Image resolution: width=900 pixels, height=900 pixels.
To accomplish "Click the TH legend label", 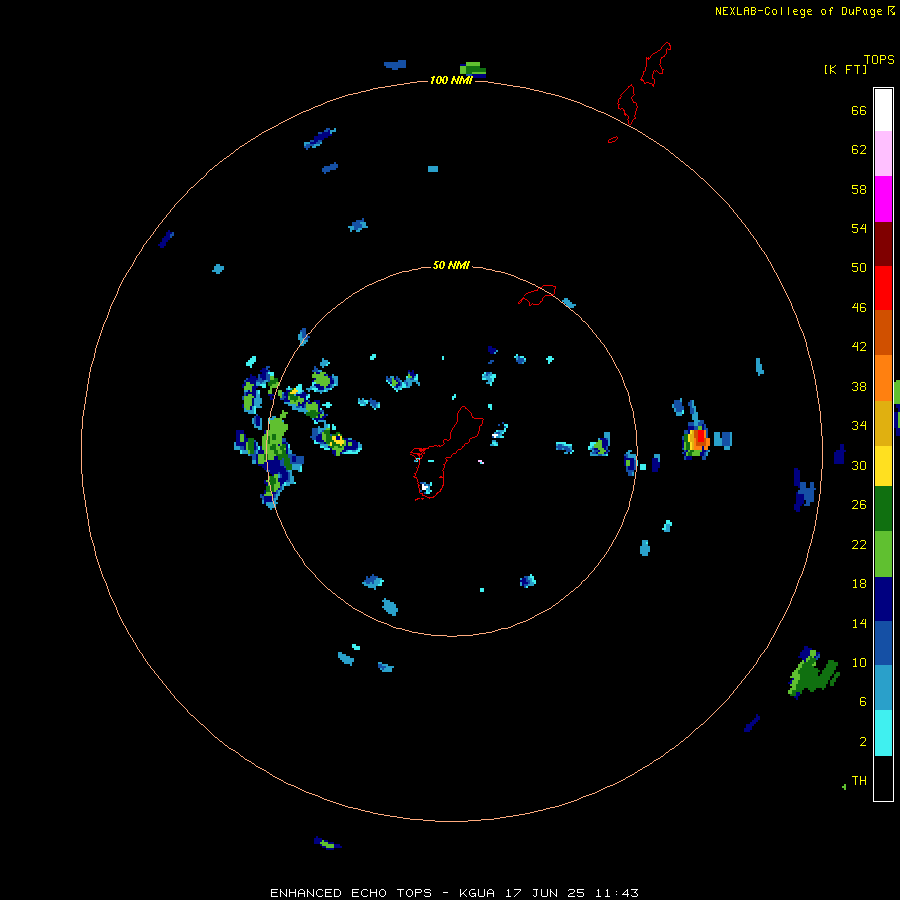I will [x=859, y=780].
